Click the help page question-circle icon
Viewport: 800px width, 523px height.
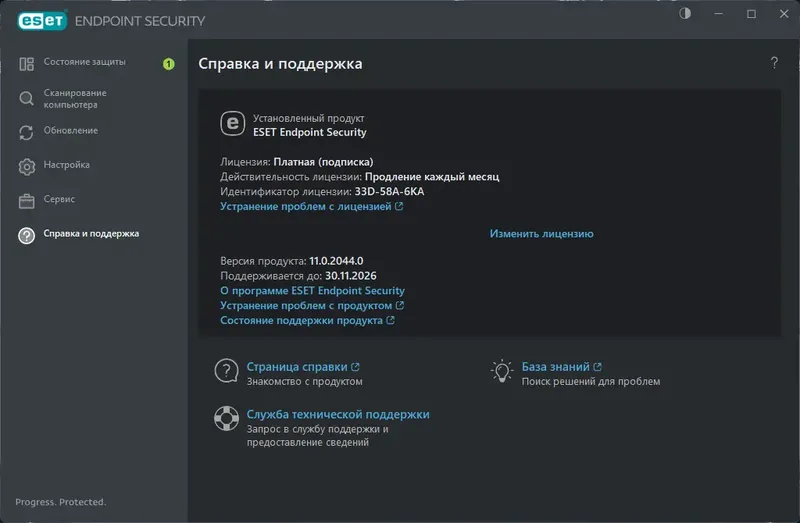(226, 372)
